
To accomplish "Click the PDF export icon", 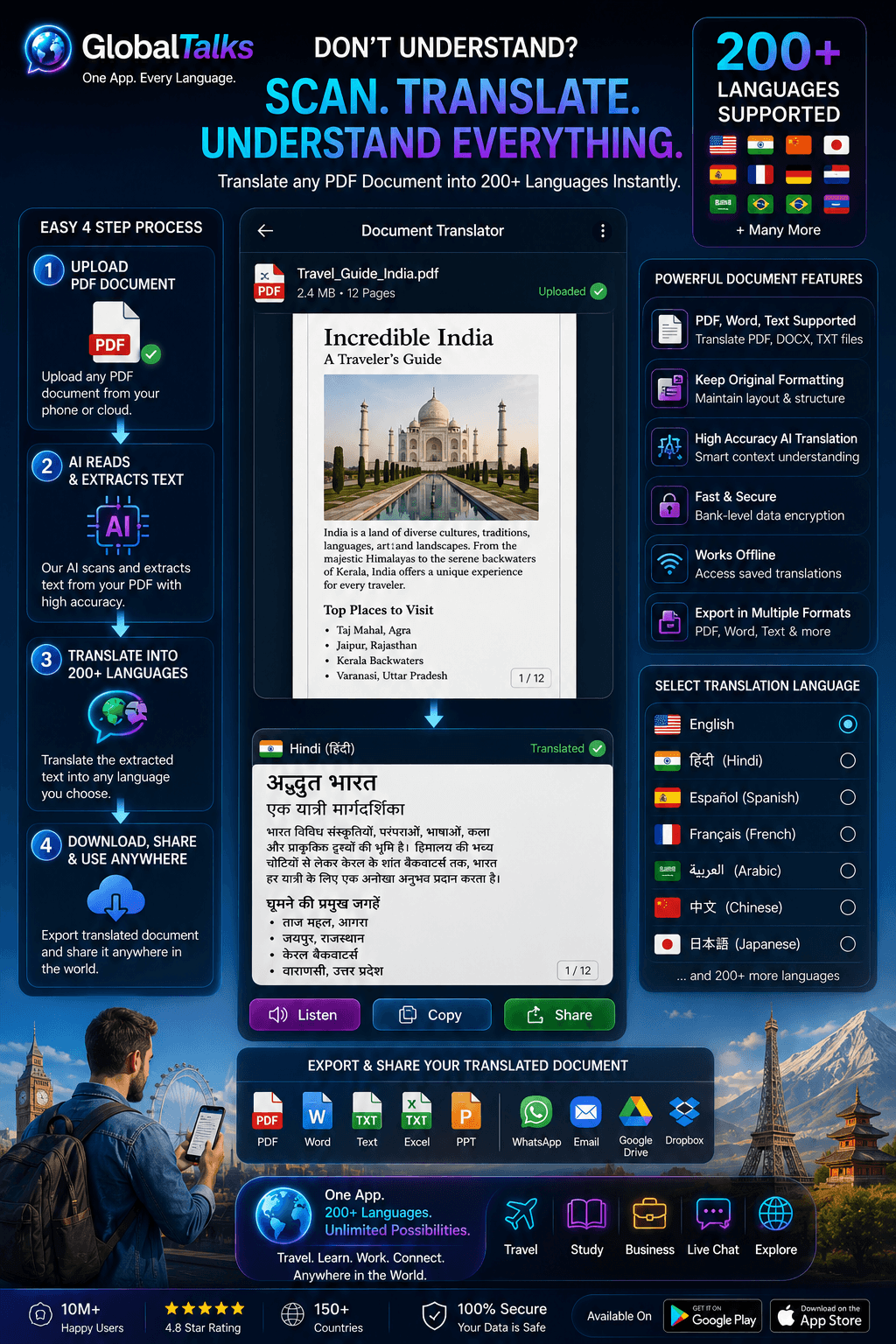I will pyautogui.click(x=268, y=1111).
